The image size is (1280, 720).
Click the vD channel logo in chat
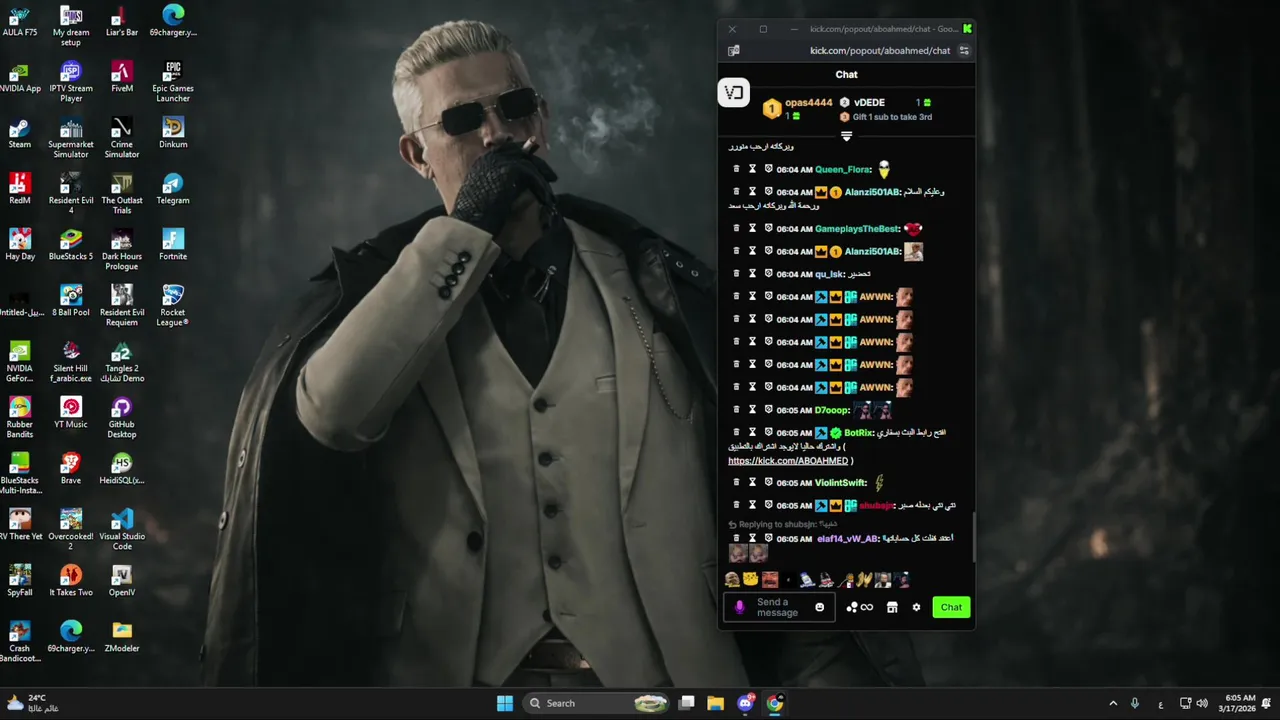tap(734, 93)
